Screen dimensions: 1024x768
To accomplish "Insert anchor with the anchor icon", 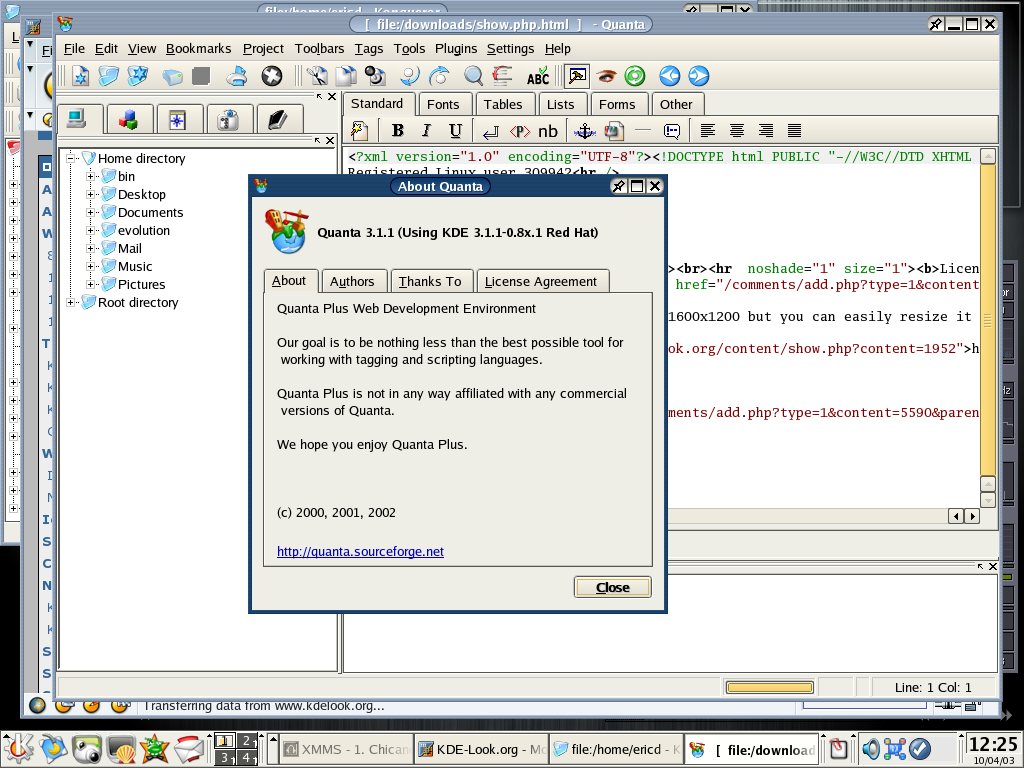I will tap(584, 131).
